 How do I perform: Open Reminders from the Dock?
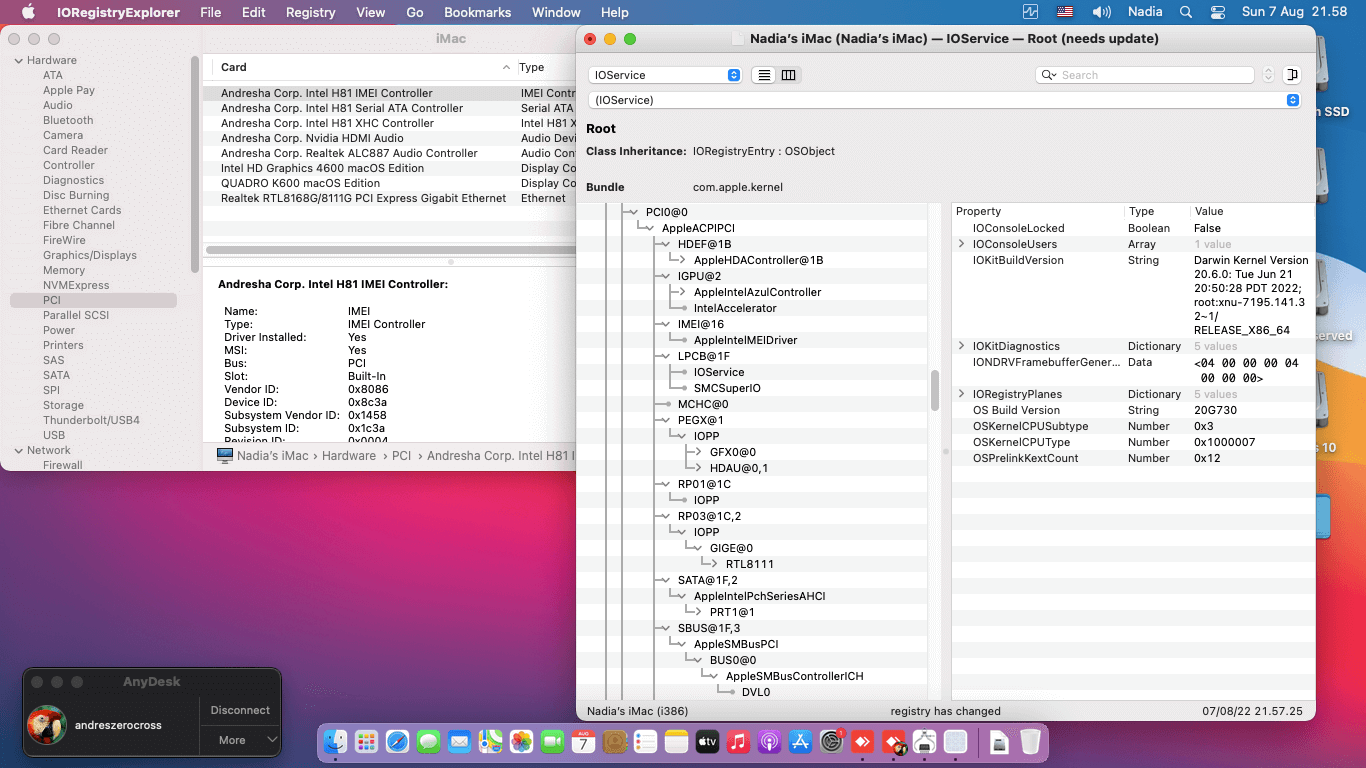[x=645, y=742]
